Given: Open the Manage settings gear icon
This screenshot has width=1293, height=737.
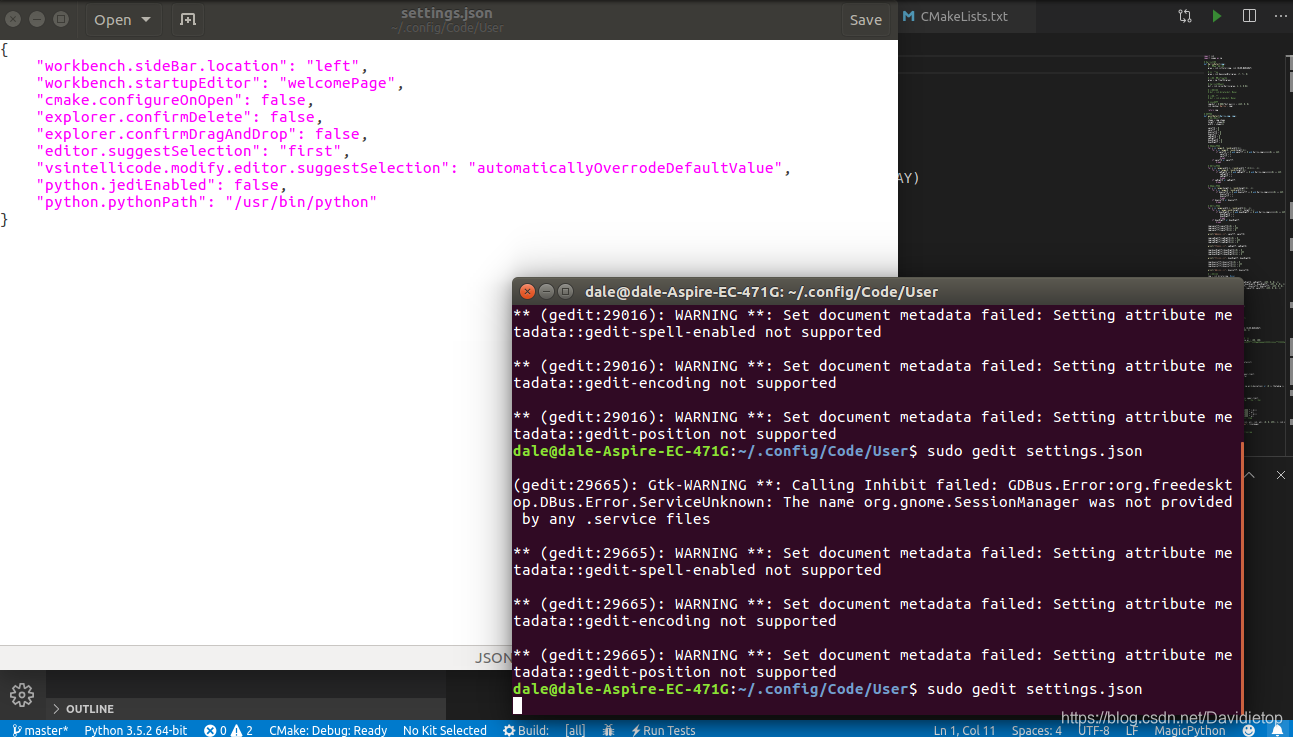Looking at the screenshot, I should [21, 694].
